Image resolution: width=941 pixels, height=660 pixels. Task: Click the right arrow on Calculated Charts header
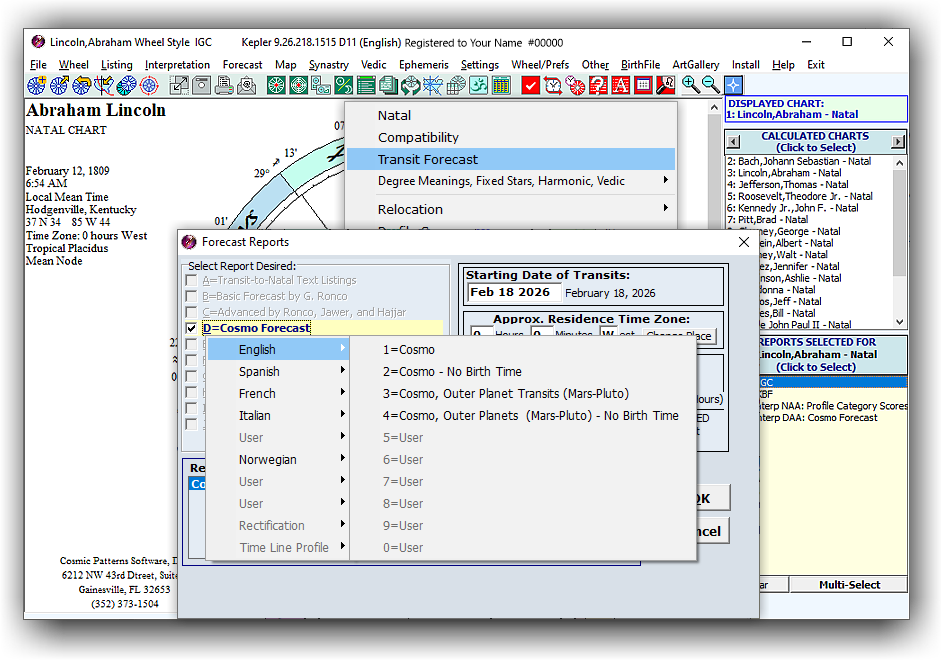(x=898, y=142)
